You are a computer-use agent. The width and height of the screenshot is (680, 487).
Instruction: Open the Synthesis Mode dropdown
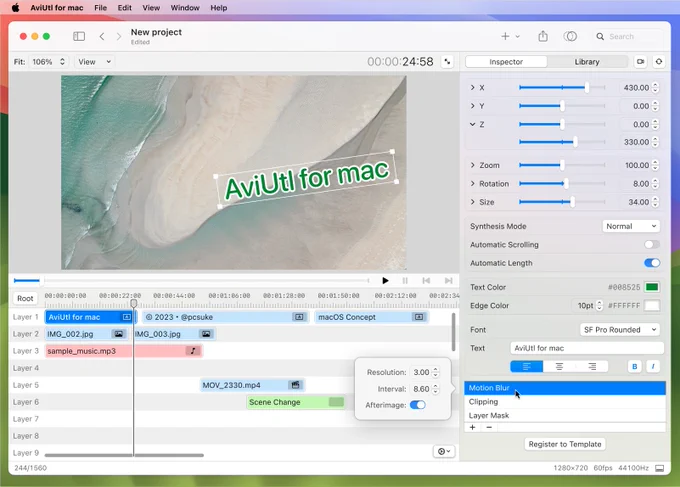click(x=631, y=226)
